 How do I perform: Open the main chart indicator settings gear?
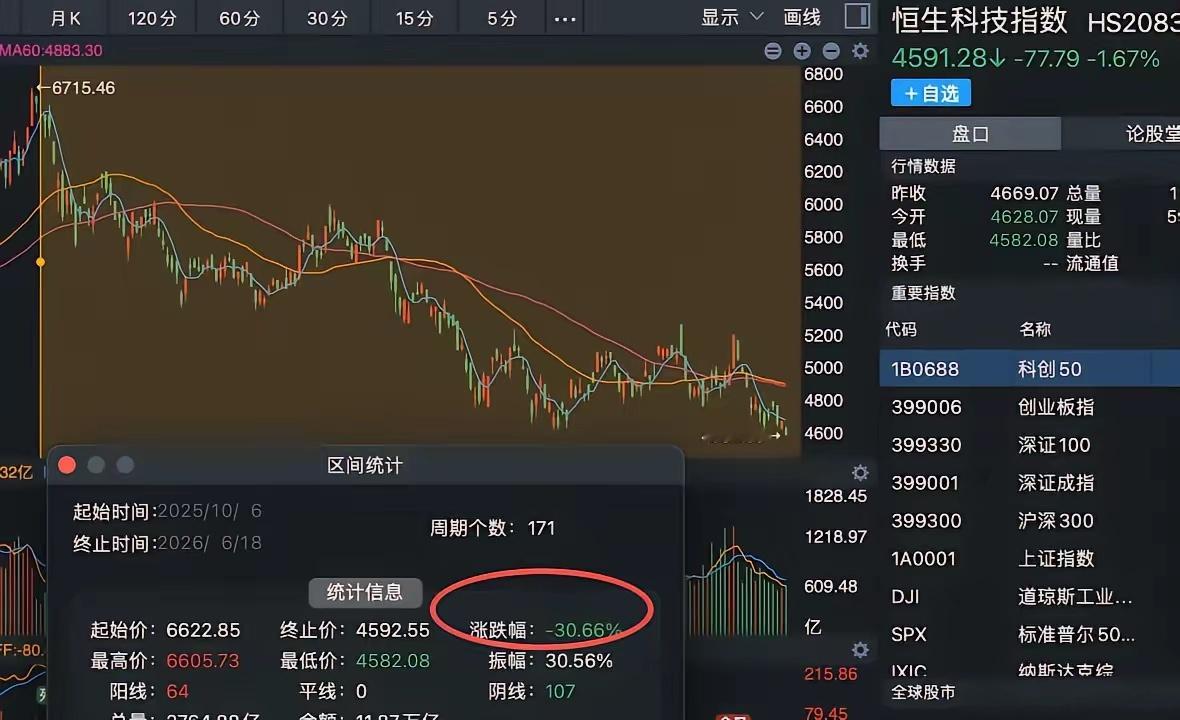tap(860, 51)
